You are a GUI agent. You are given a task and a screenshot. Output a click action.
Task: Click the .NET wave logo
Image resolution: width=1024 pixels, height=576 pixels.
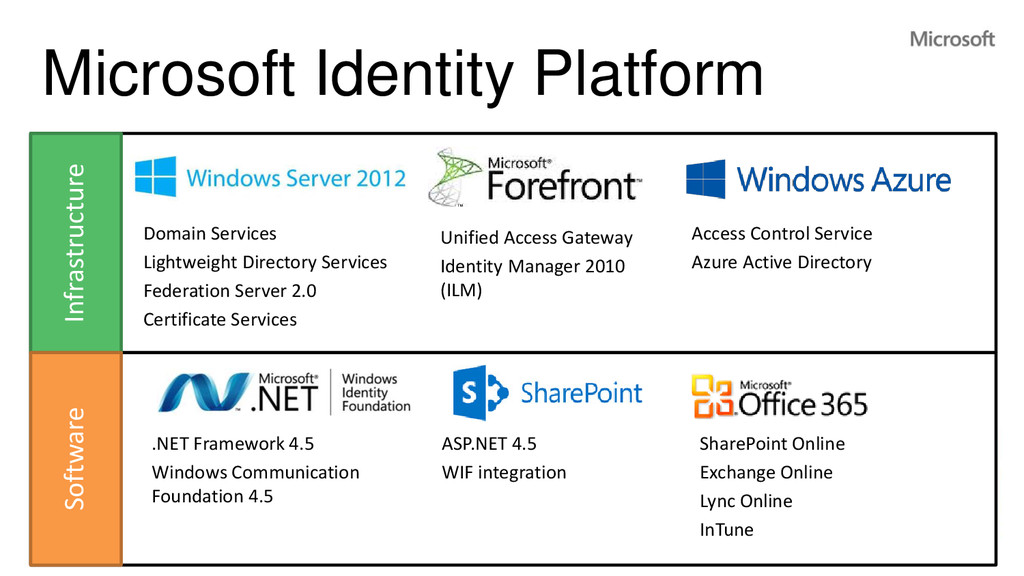coord(204,392)
